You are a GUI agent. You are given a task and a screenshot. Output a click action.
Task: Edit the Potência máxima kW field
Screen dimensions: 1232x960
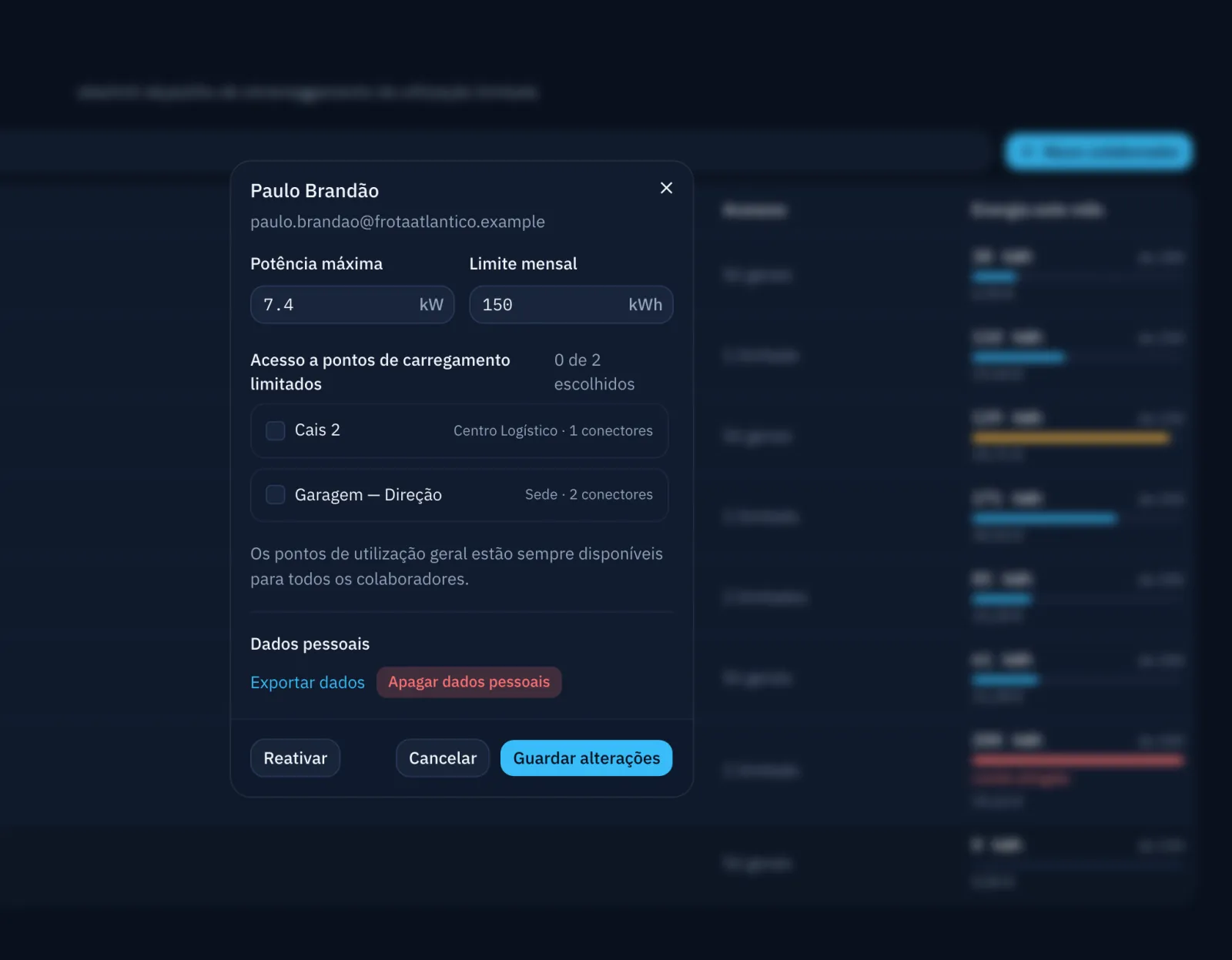coord(353,305)
